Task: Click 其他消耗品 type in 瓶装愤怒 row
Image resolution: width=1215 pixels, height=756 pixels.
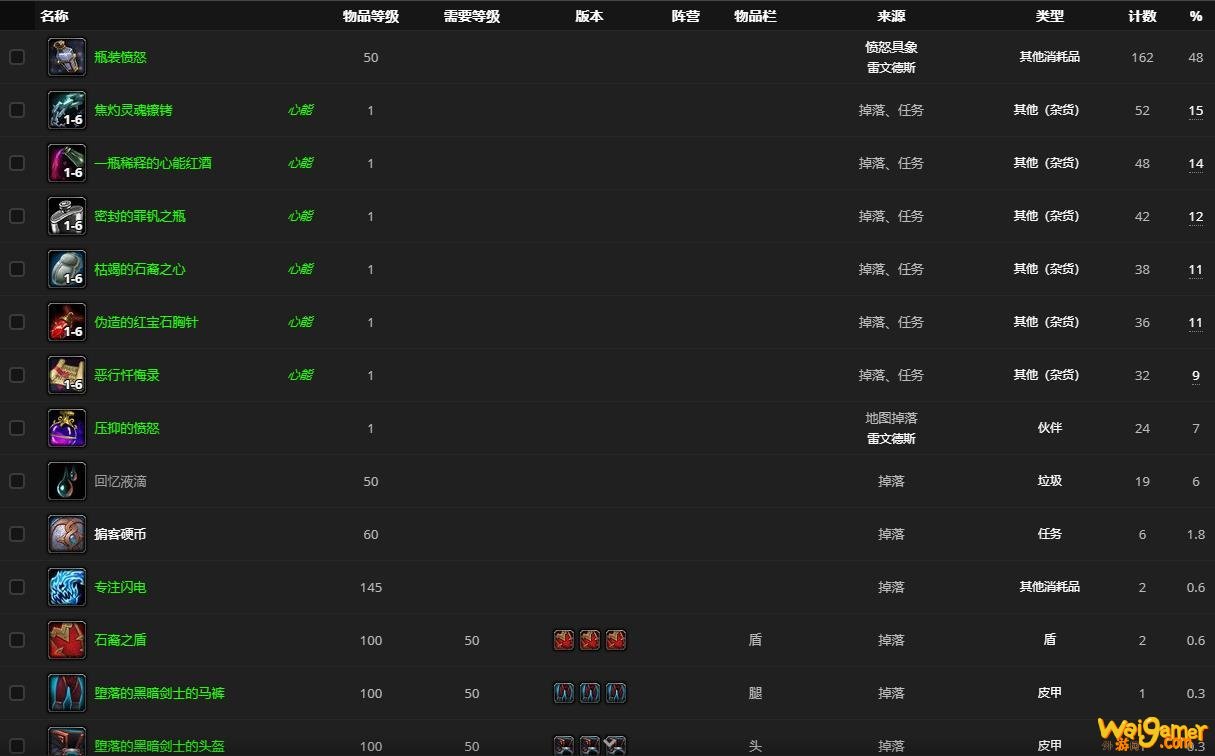Action: pos(1050,57)
